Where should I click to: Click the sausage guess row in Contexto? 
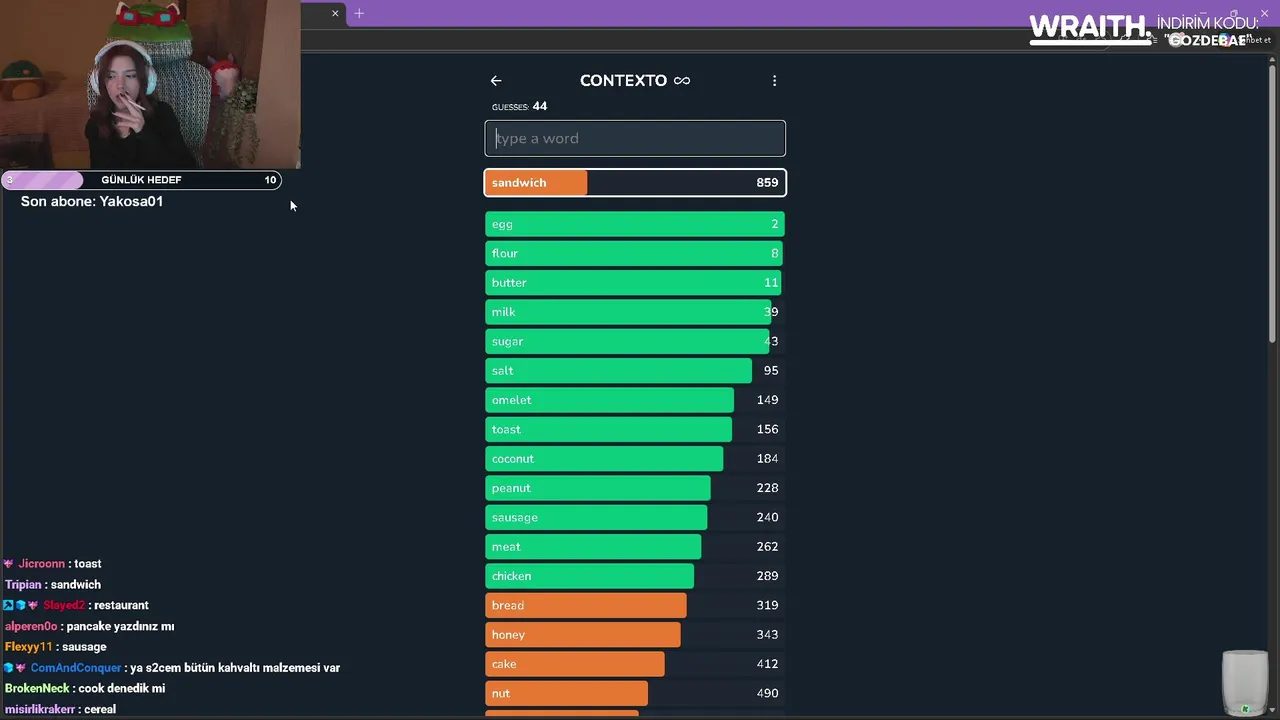[635, 517]
